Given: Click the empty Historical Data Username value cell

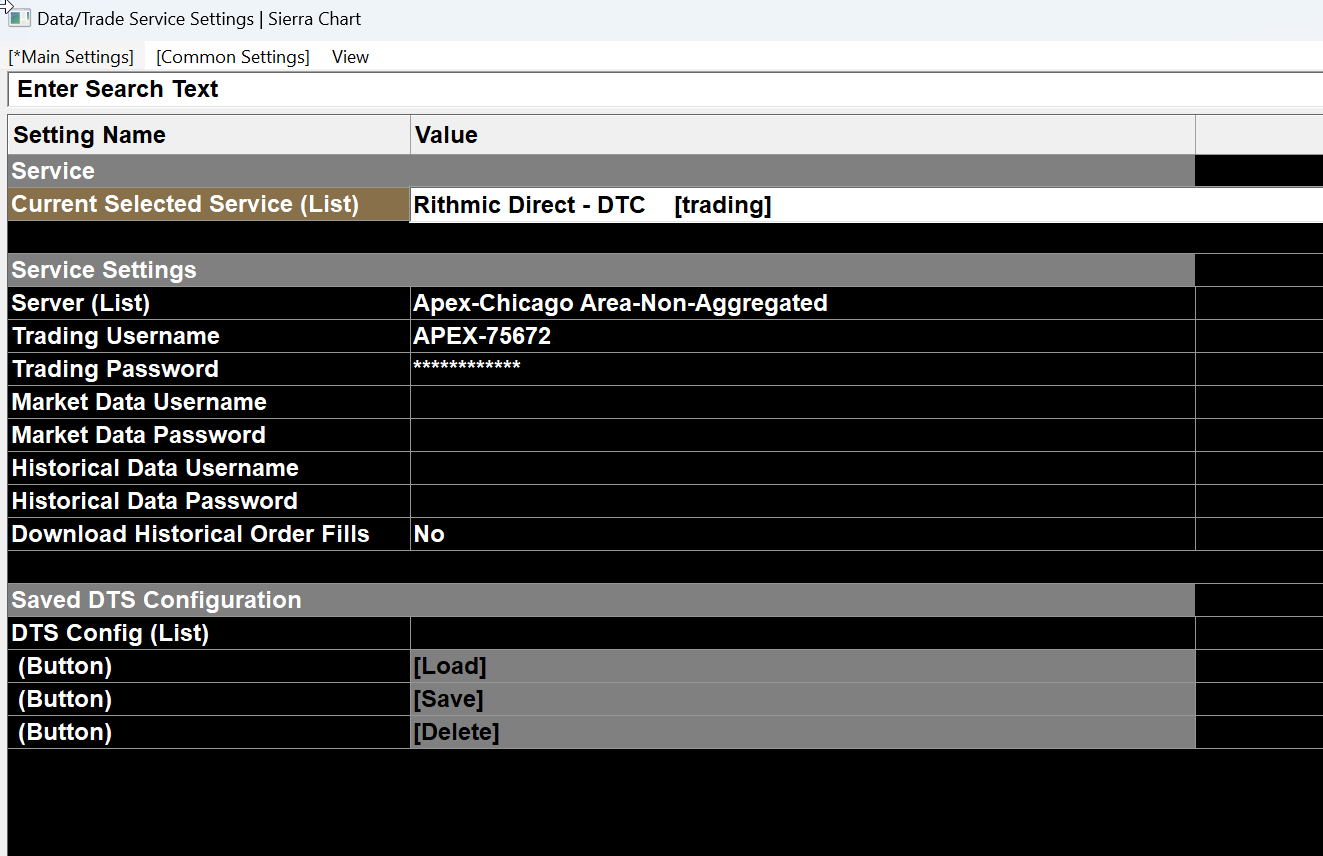Looking at the screenshot, I should click(x=802, y=468).
